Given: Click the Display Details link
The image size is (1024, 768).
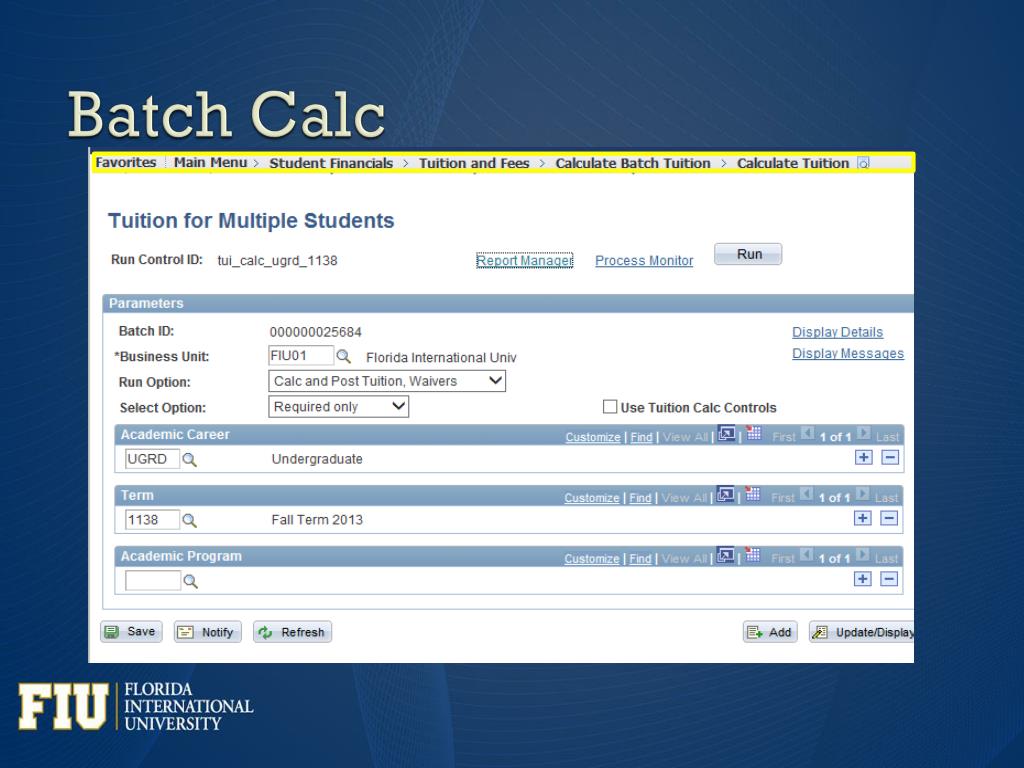Looking at the screenshot, I should click(x=837, y=332).
